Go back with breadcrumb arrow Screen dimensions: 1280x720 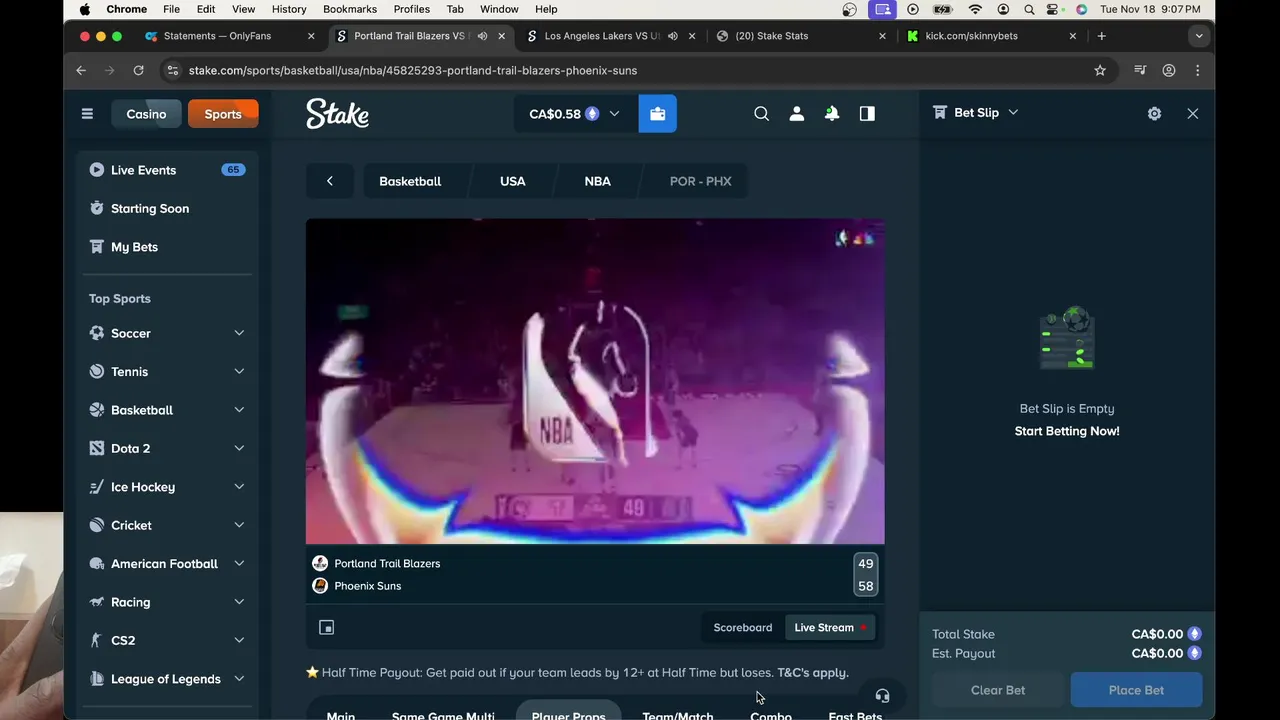pos(330,181)
